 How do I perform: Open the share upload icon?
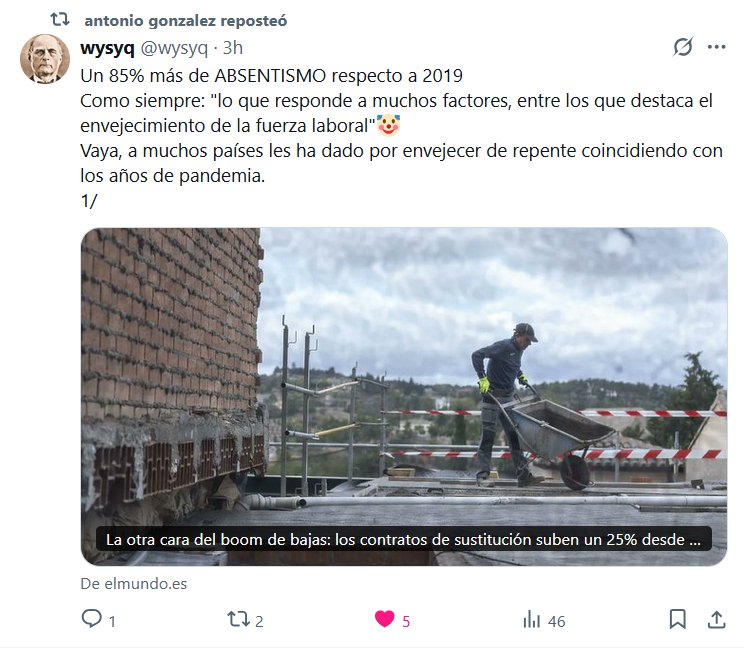click(x=716, y=619)
